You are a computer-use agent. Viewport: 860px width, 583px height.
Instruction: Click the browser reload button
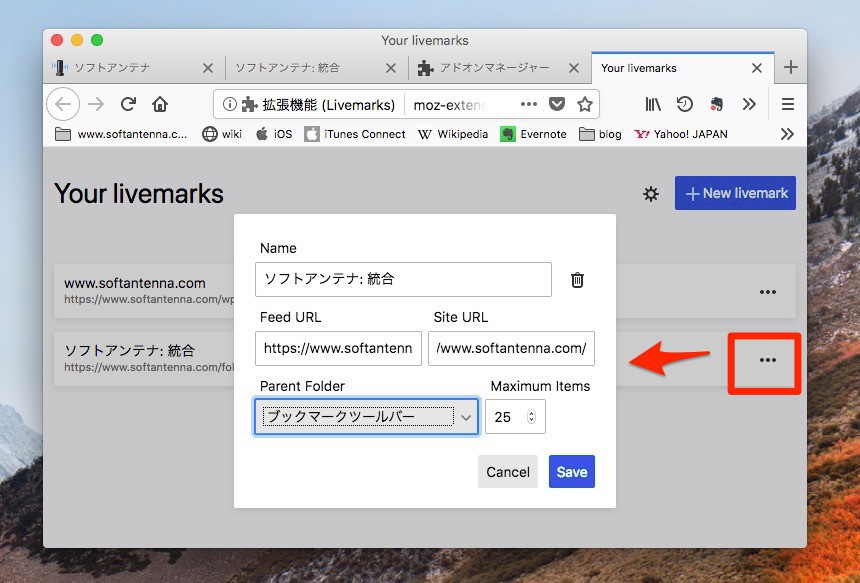click(x=128, y=104)
